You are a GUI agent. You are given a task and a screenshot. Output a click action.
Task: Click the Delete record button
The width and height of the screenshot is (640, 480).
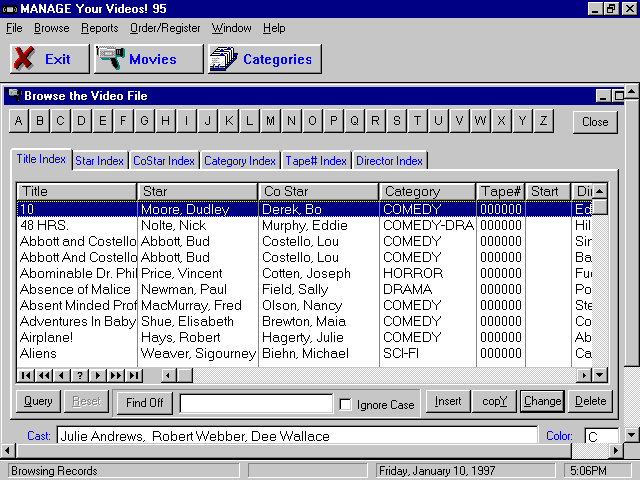coord(590,401)
